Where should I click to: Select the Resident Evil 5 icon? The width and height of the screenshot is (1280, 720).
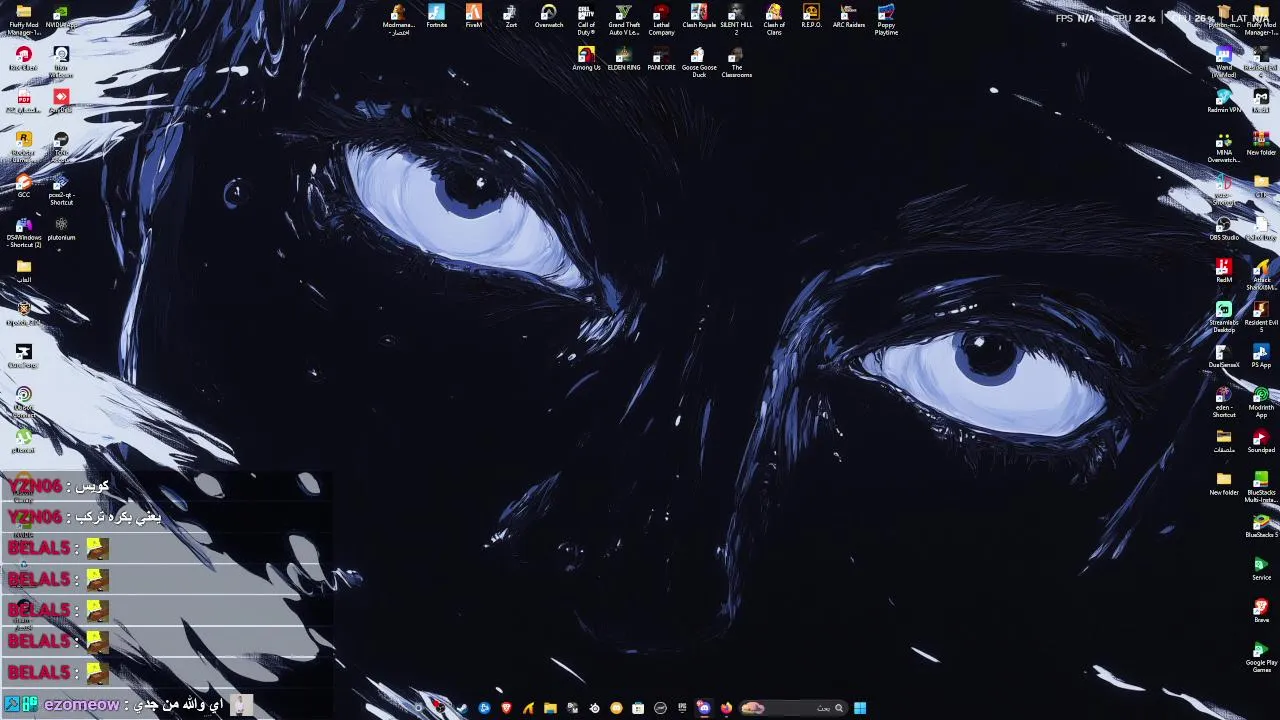click(1261, 317)
